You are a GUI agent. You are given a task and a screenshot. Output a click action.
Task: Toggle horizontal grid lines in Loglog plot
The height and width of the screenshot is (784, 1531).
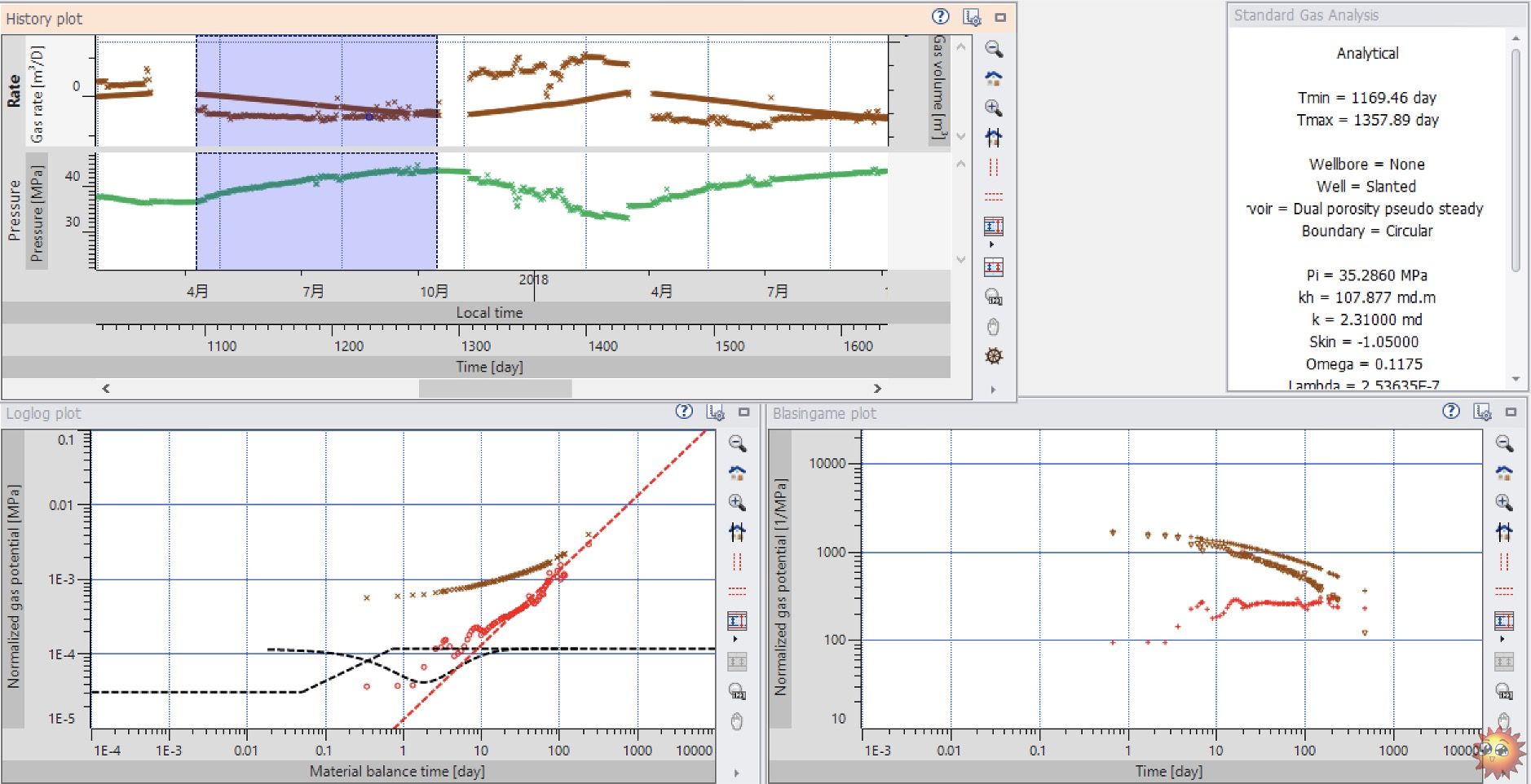[737, 591]
